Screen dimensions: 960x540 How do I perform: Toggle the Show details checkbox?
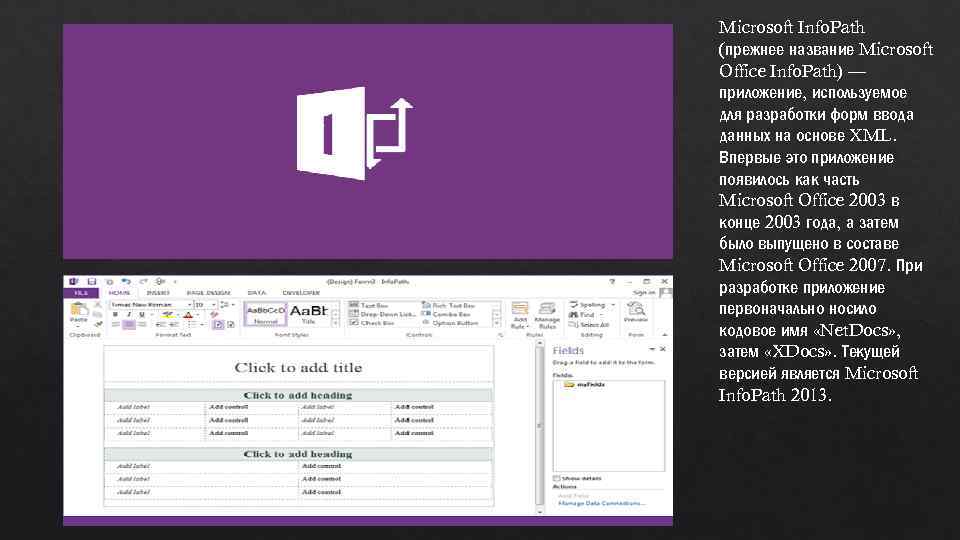[557, 478]
